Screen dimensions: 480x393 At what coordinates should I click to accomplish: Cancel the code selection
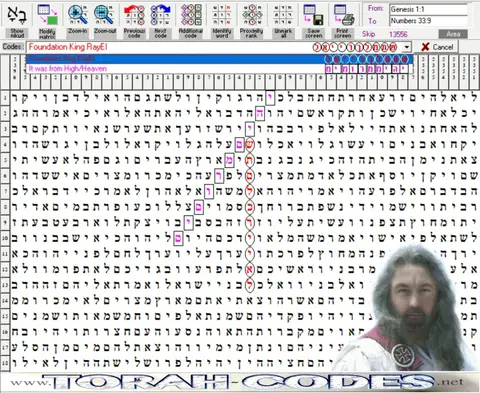437,47
